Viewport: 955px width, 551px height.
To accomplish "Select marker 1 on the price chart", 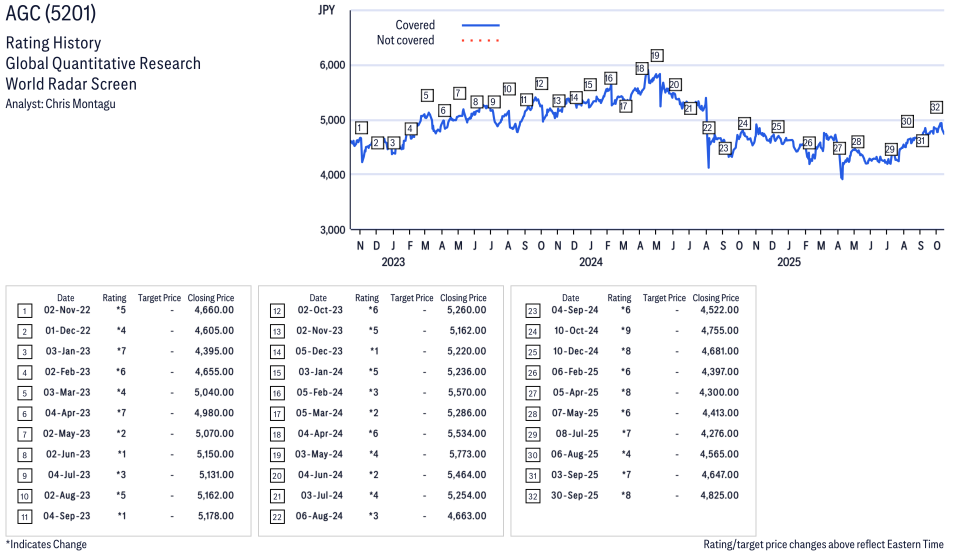I will point(361,127).
